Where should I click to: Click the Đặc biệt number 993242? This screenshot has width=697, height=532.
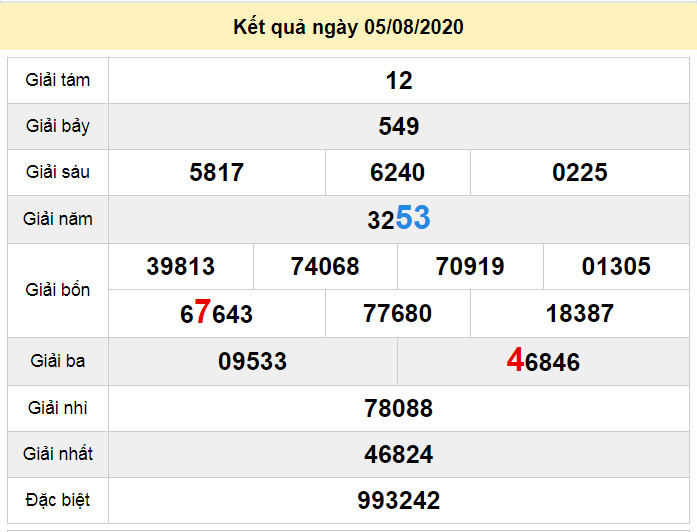point(399,501)
